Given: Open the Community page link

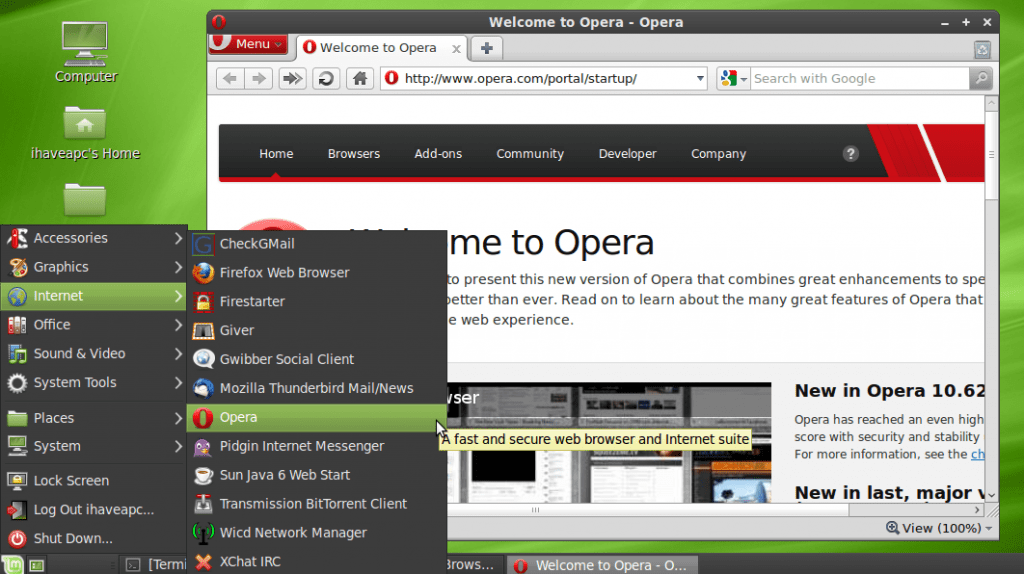Looking at the screenshot, I should tap(530, 153).
